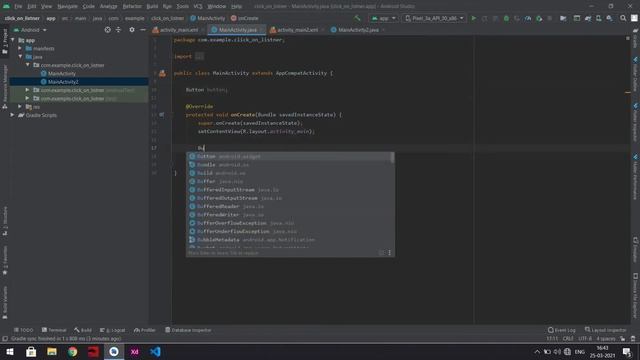
Task: Open Visual Studio Code from taskbar
Action: click(x=155, y=352)
